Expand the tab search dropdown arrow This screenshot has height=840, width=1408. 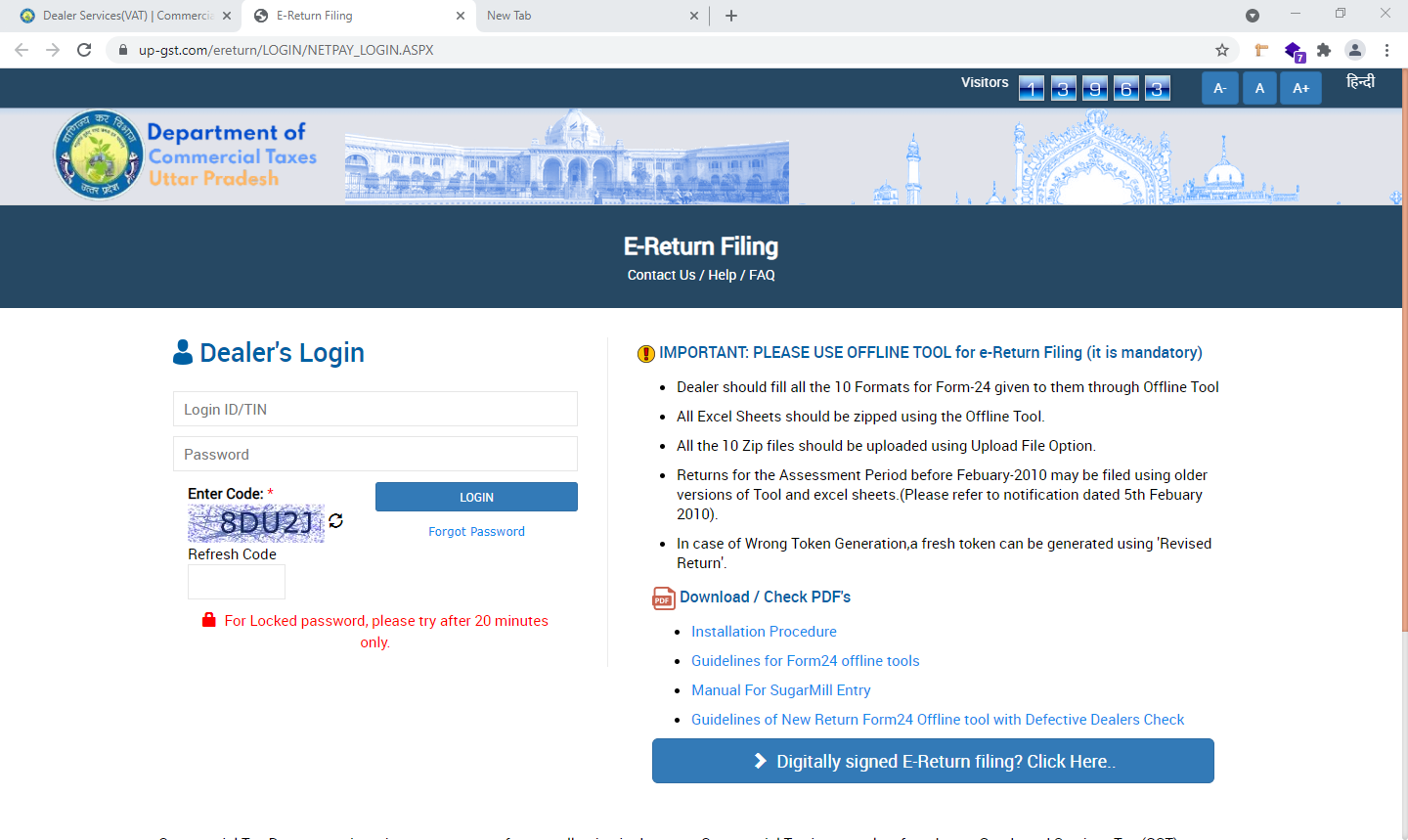(x=1253, y=16)
